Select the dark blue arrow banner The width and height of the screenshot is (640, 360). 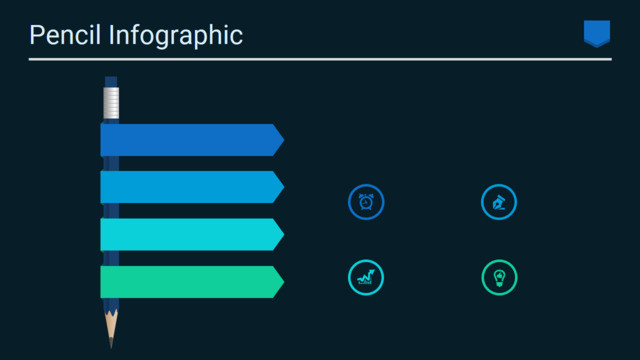coord(192,140)
